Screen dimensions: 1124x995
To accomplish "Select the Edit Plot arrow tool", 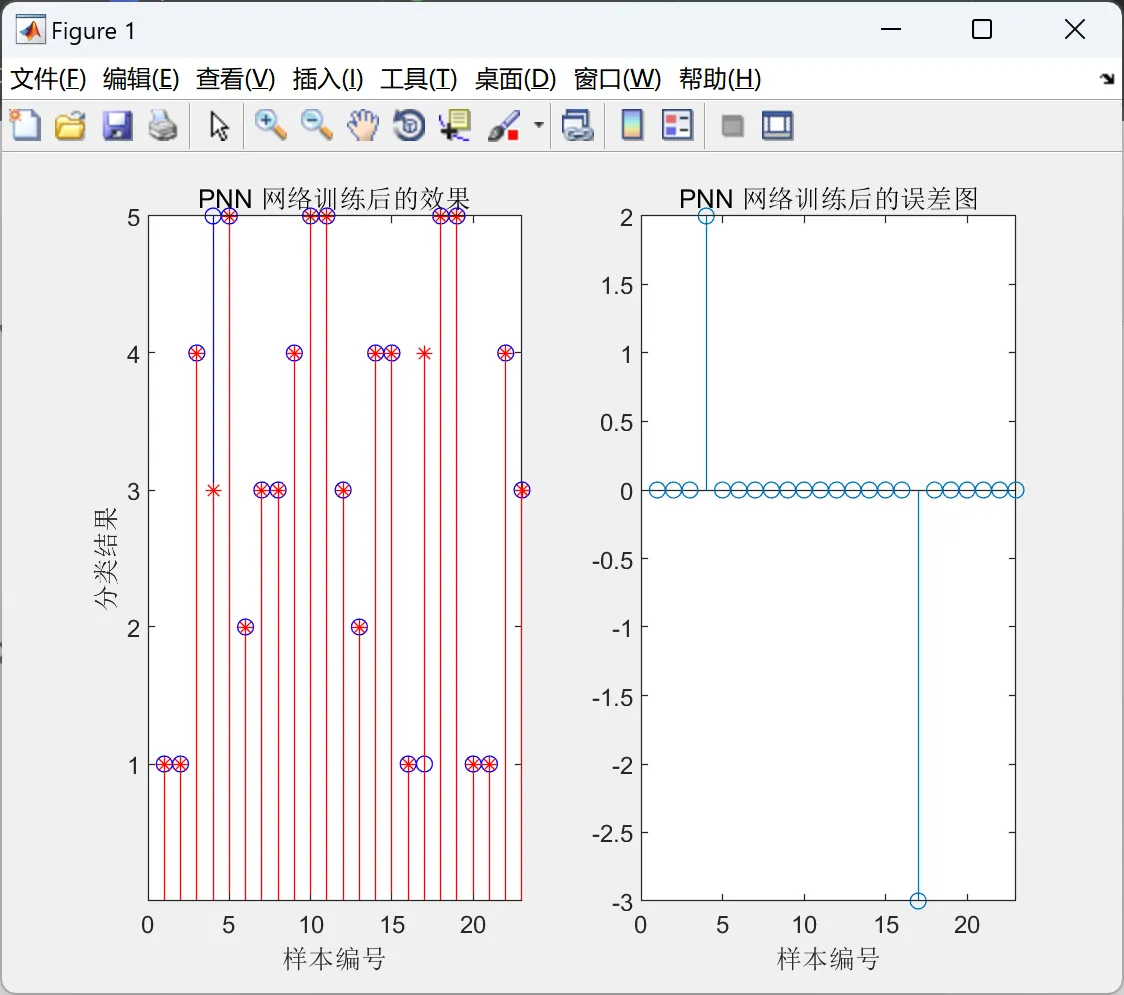I will coord(219,126).
